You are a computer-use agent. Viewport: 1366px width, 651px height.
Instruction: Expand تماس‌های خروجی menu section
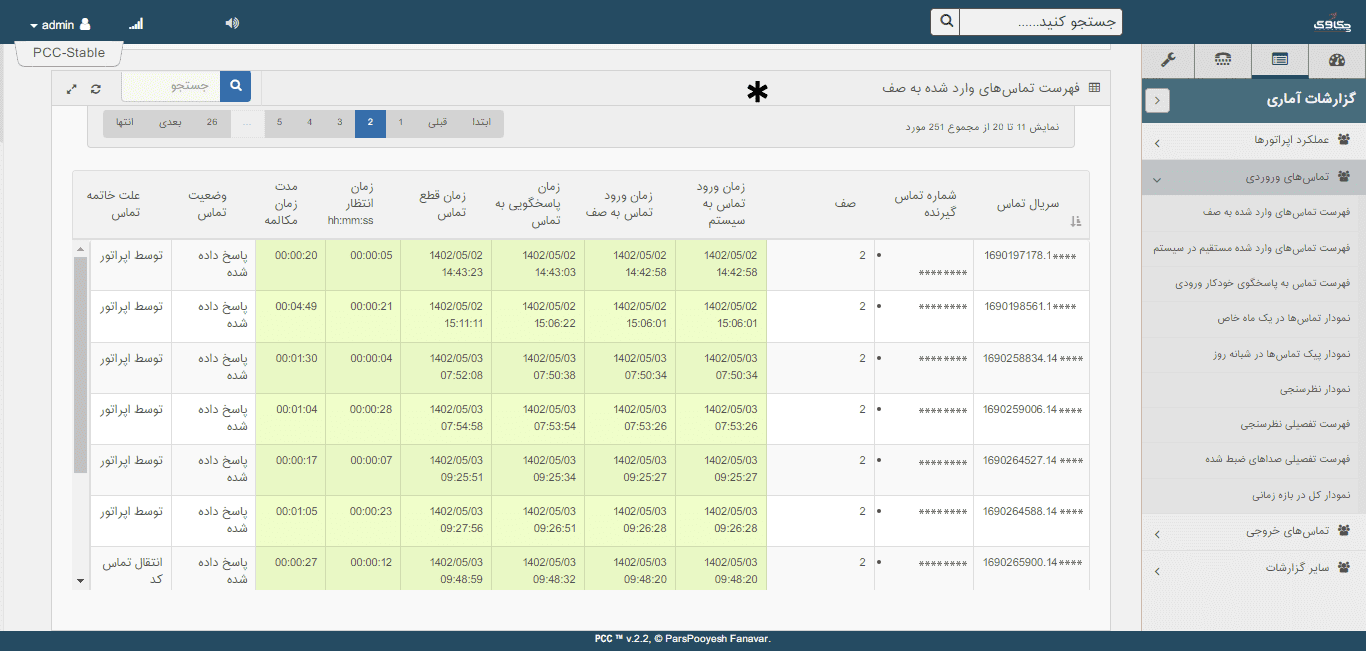[x=1254, y=532]
